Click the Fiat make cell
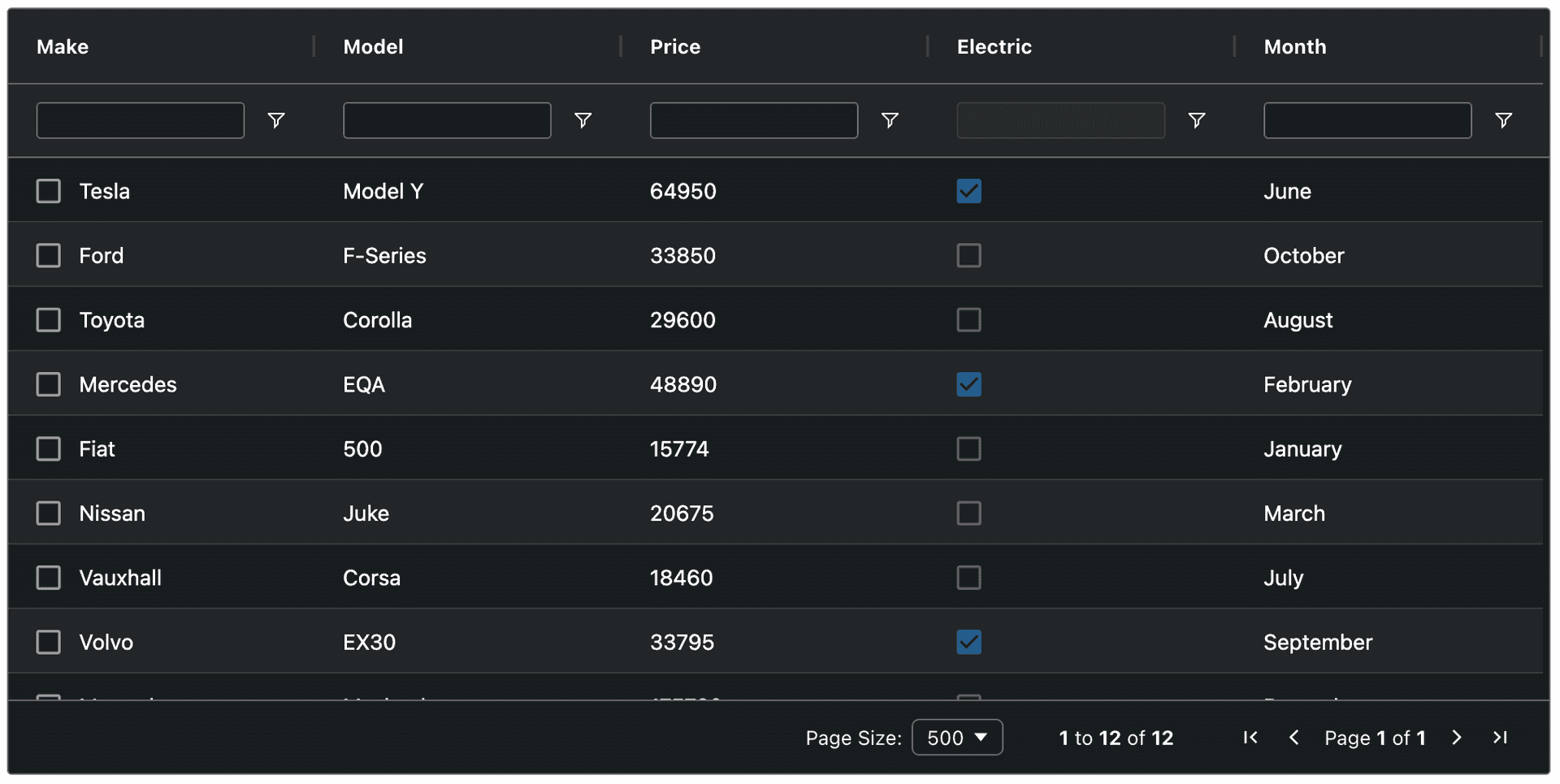Screen dimensions: 1560x784 [x=97, y=448]
